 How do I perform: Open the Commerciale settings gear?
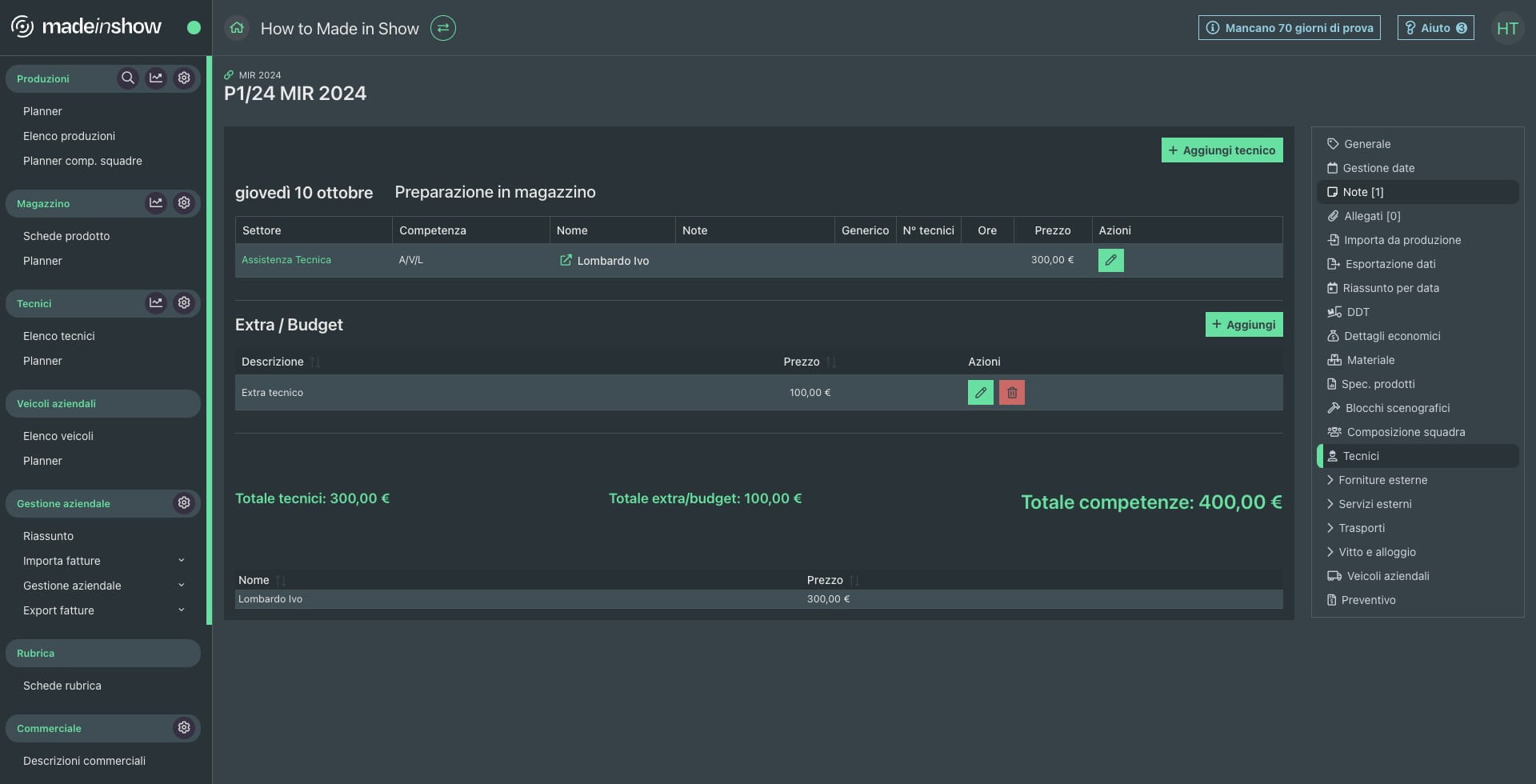[x=184, y=728]
